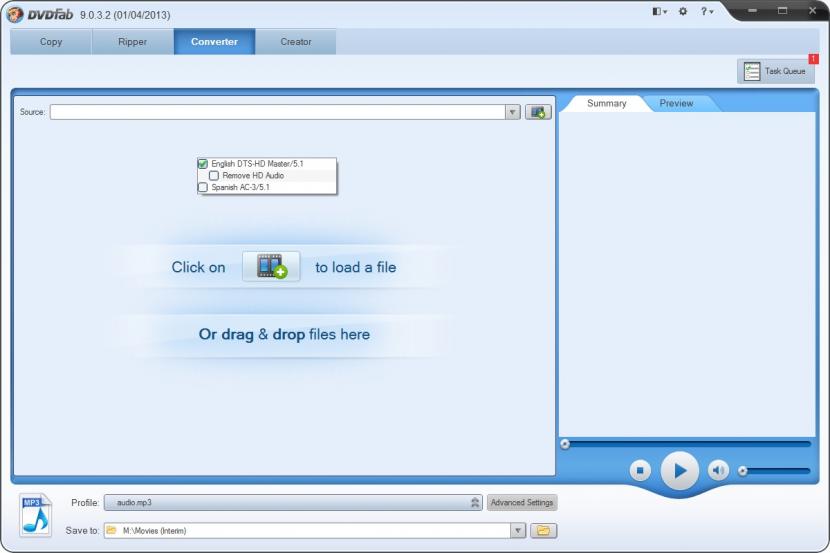Switch to the Copy tab
Image resolution: width=830 pixels, height=553 pixels.
tap(51, 42)
